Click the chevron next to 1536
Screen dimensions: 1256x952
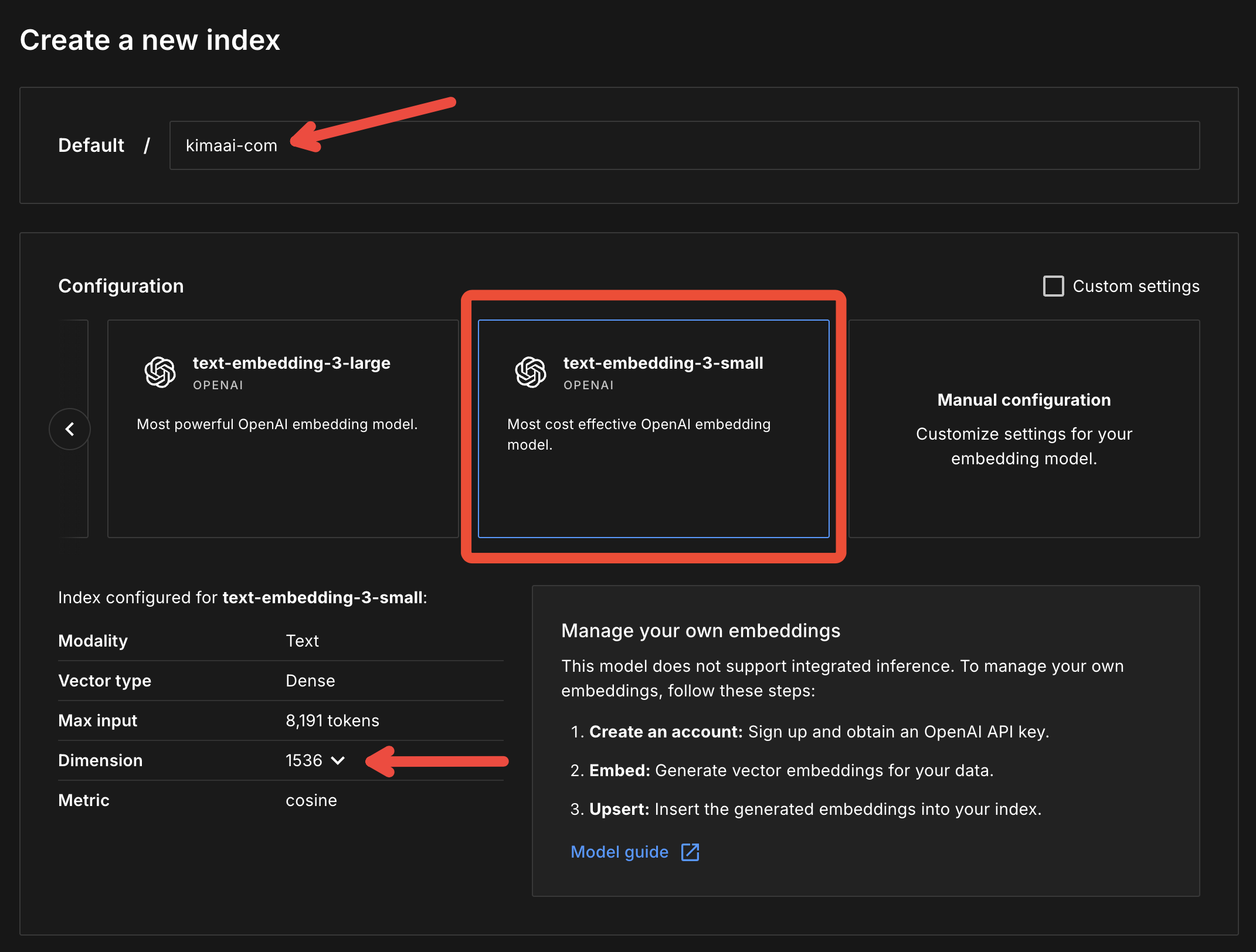(x=338, y=760)
